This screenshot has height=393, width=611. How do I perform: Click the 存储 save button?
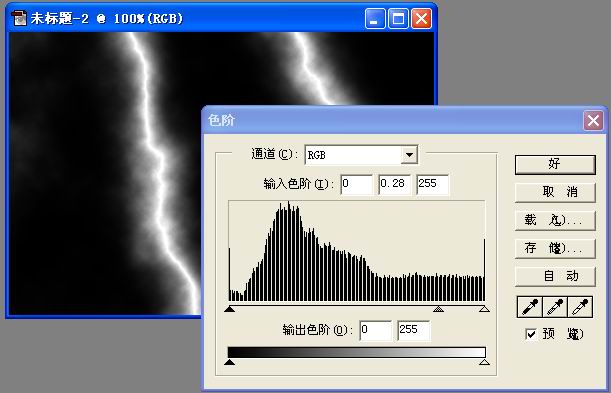[555, 248]
